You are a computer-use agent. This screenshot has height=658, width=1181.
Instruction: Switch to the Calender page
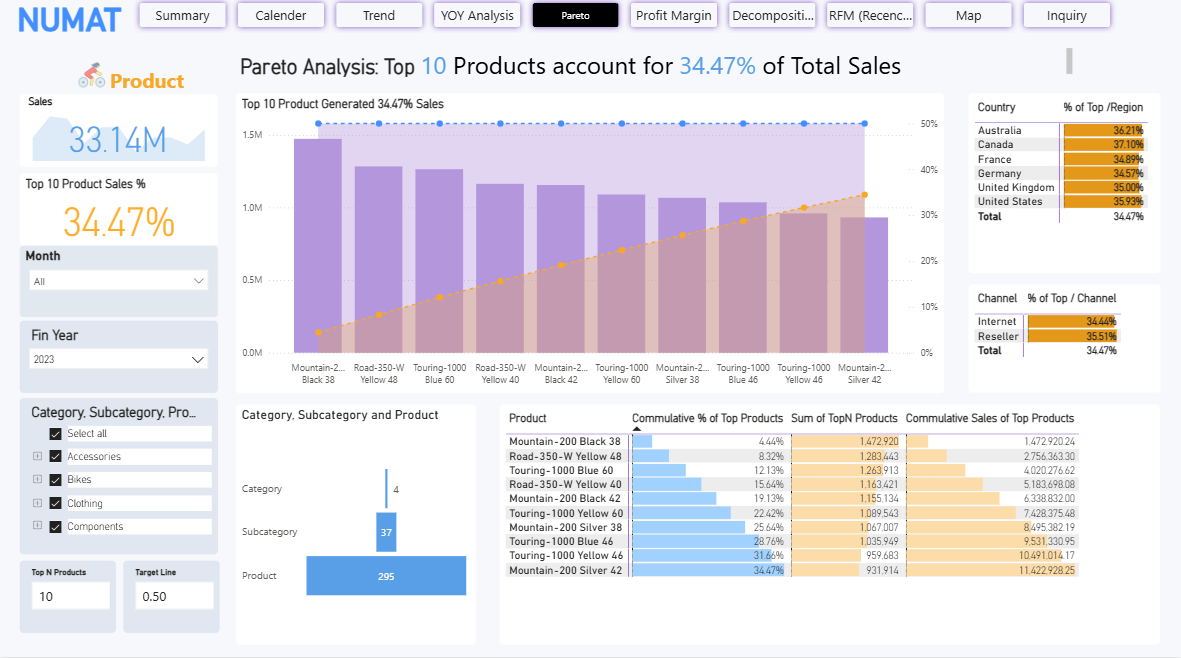(280, 15)
